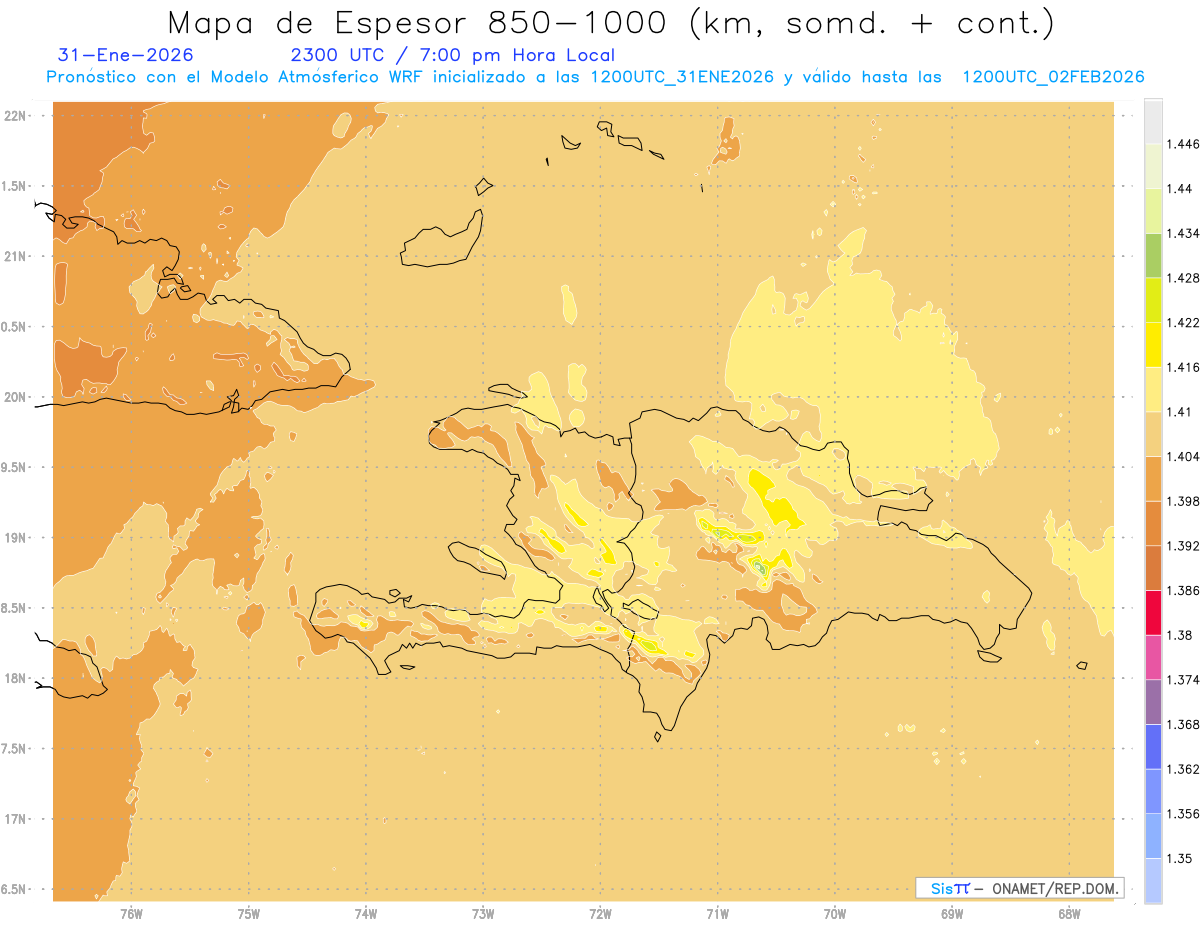Image resolution: width=1200 pixels, height=927 pixels.
Task: Click the WRF forecast description line
Action: [x=595, y=78]
